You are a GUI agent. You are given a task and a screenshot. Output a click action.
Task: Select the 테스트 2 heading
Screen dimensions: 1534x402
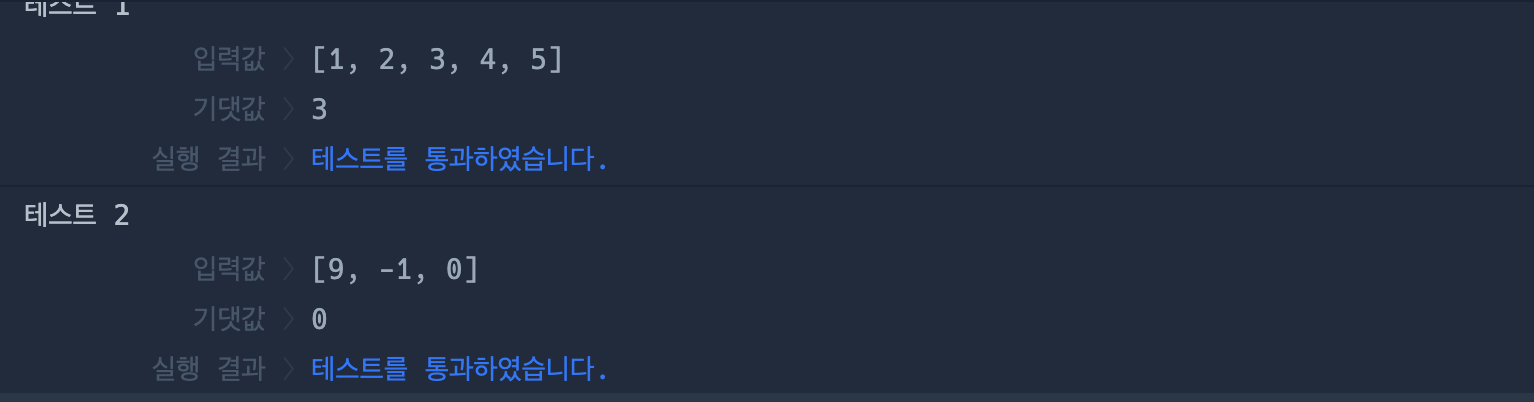point(77,215)
